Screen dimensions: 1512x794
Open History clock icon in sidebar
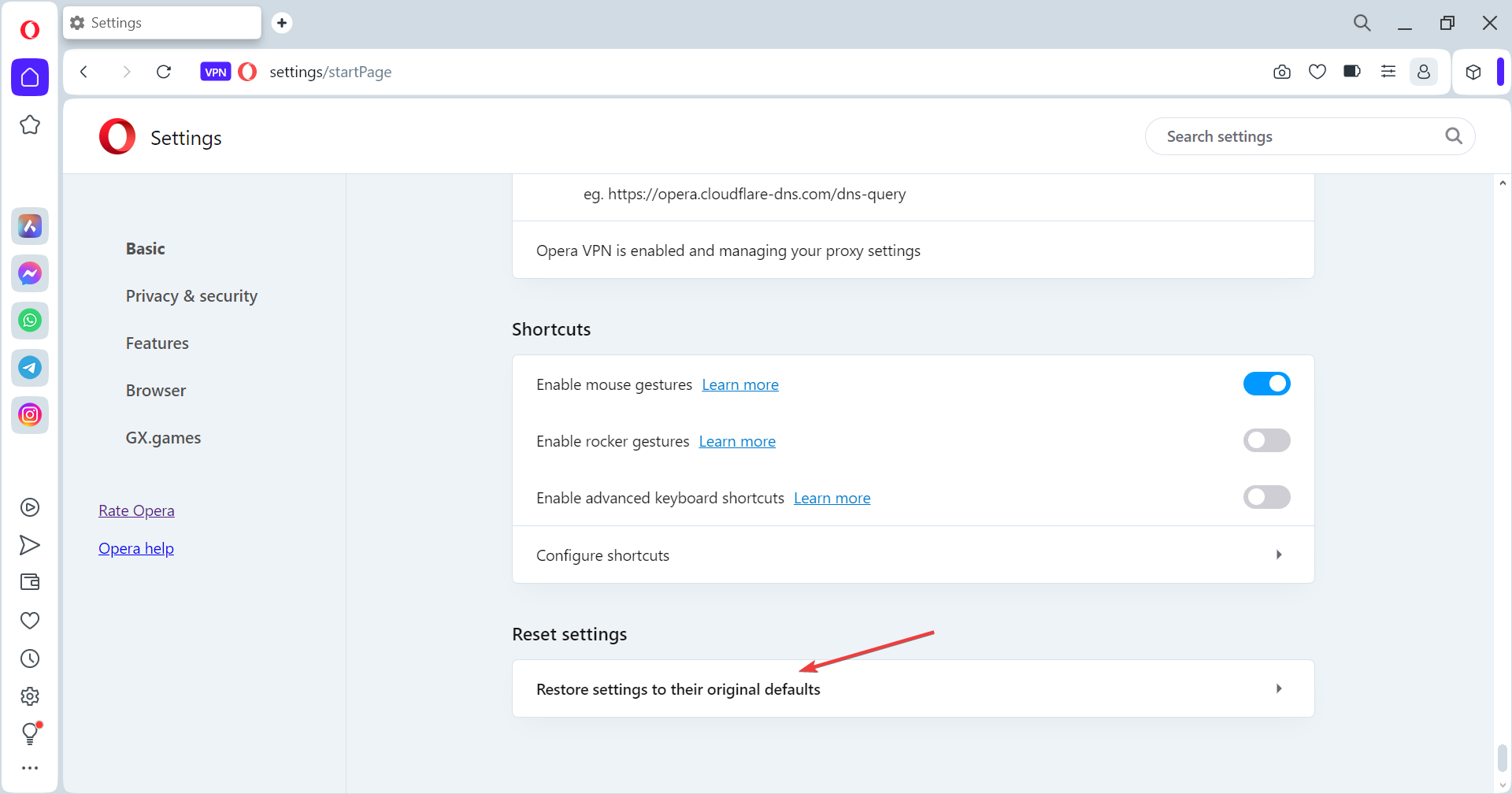point(30,659)
